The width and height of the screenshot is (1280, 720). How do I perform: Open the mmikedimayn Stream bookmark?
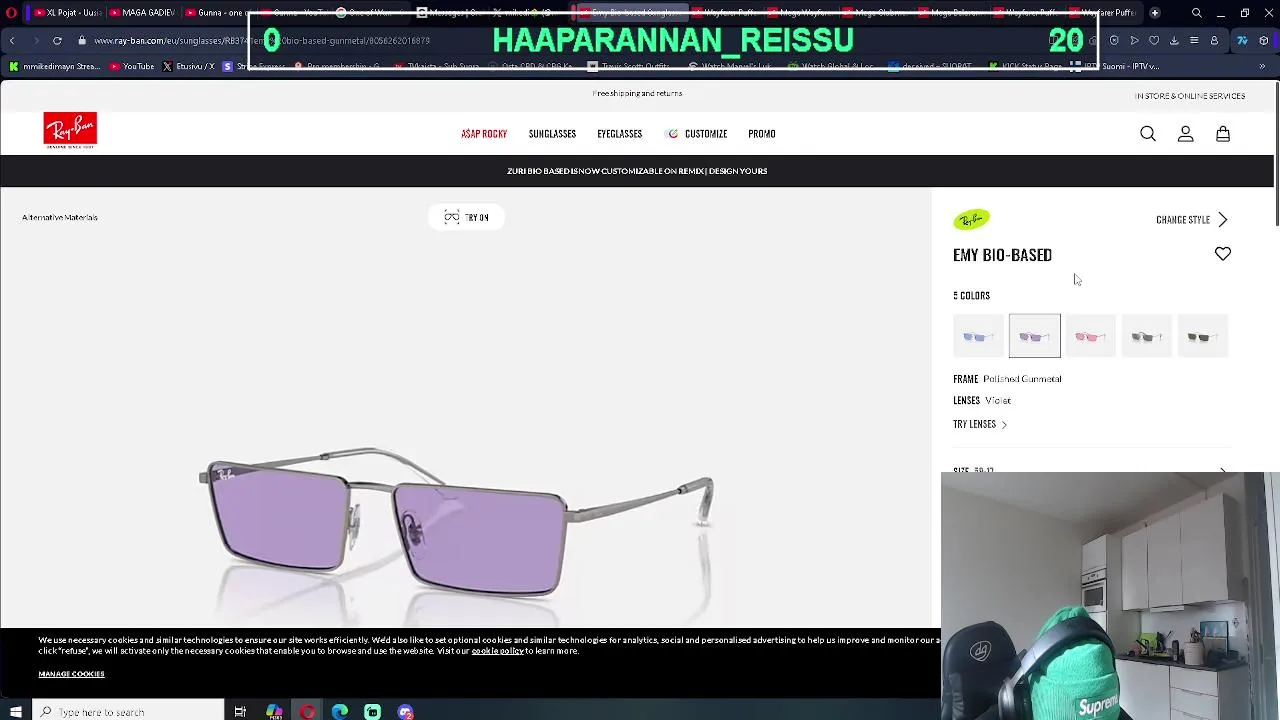click(x=55, y=66)
